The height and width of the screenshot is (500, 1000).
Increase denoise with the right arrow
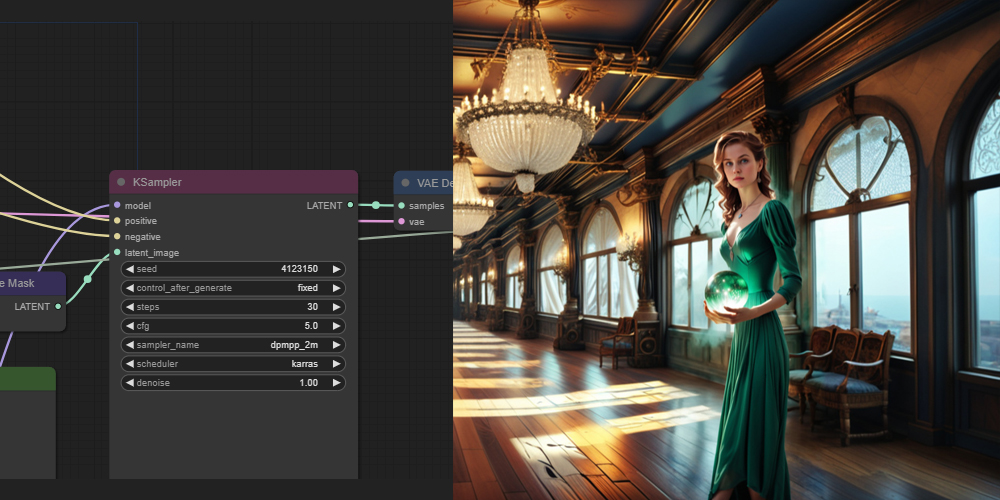click(337, 383)
